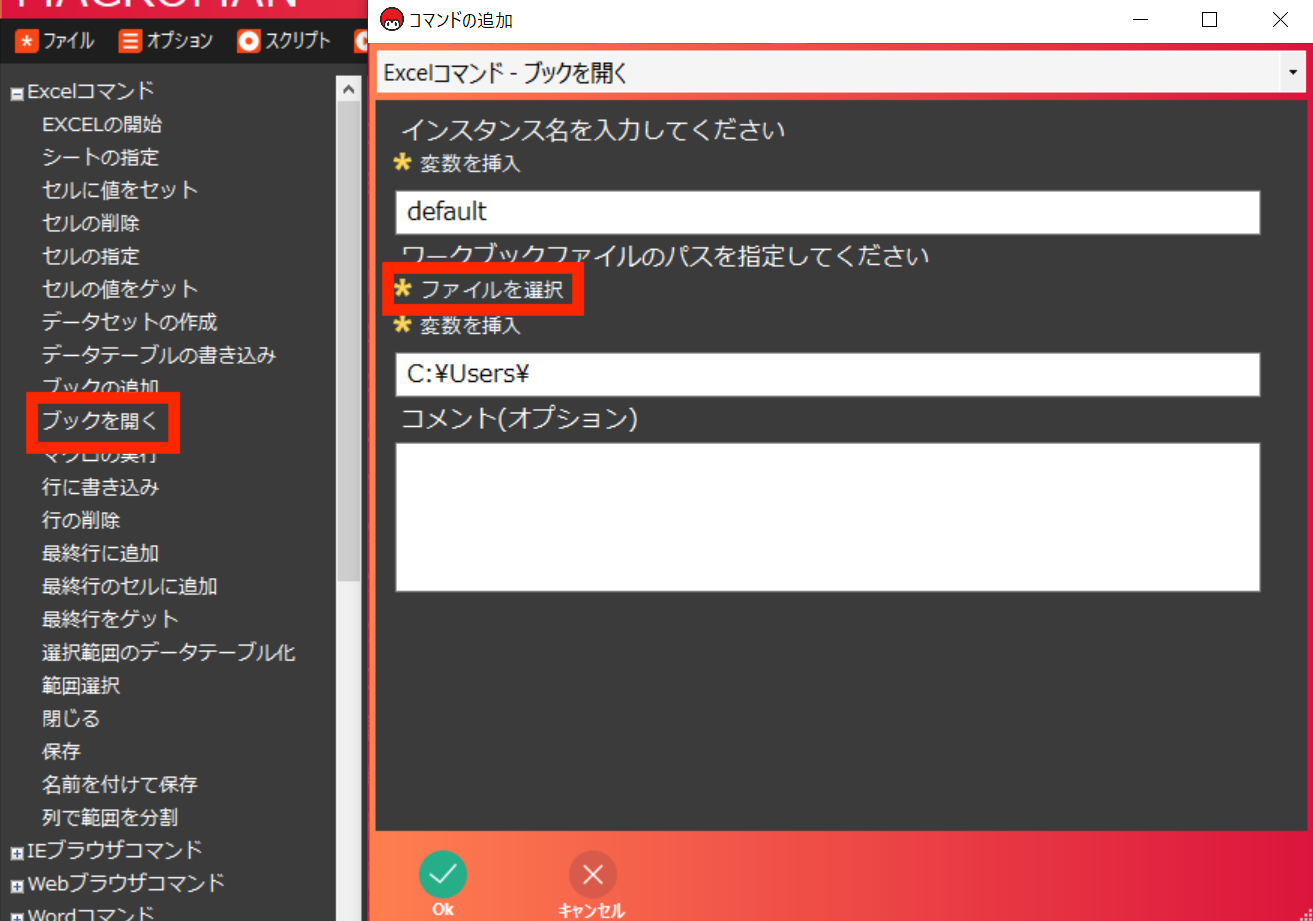1313x921 pixels.
Task: Select 選択範囲のデータテーブル化 command
Action: [169, 653]
